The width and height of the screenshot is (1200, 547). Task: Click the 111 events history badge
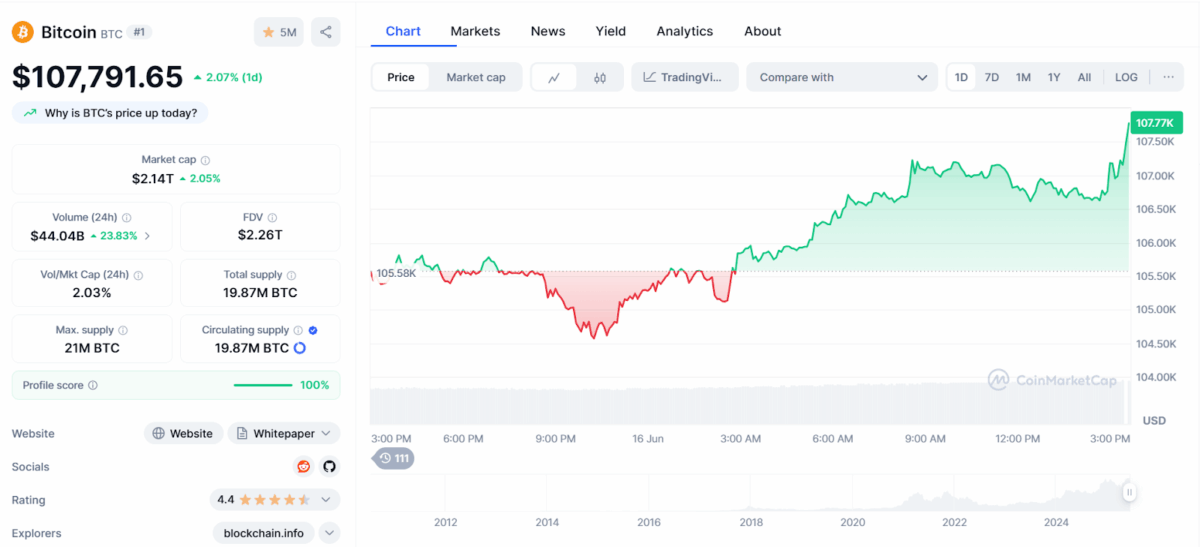(393, 458)
